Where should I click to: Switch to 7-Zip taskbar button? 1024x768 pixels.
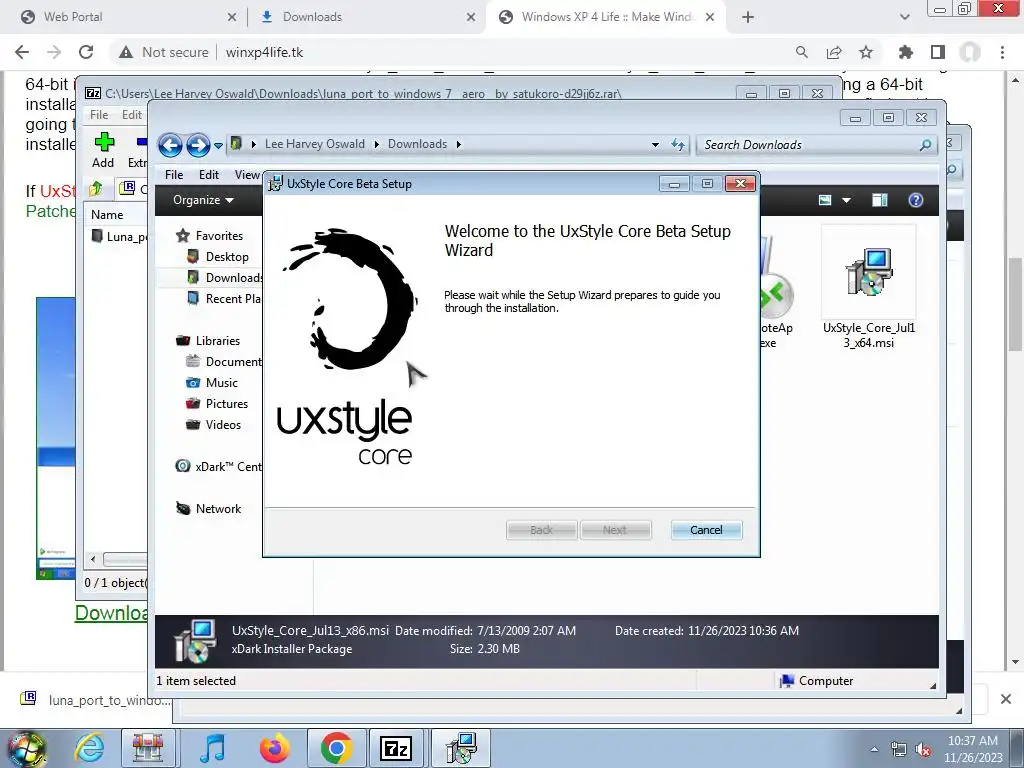[395, 748]
